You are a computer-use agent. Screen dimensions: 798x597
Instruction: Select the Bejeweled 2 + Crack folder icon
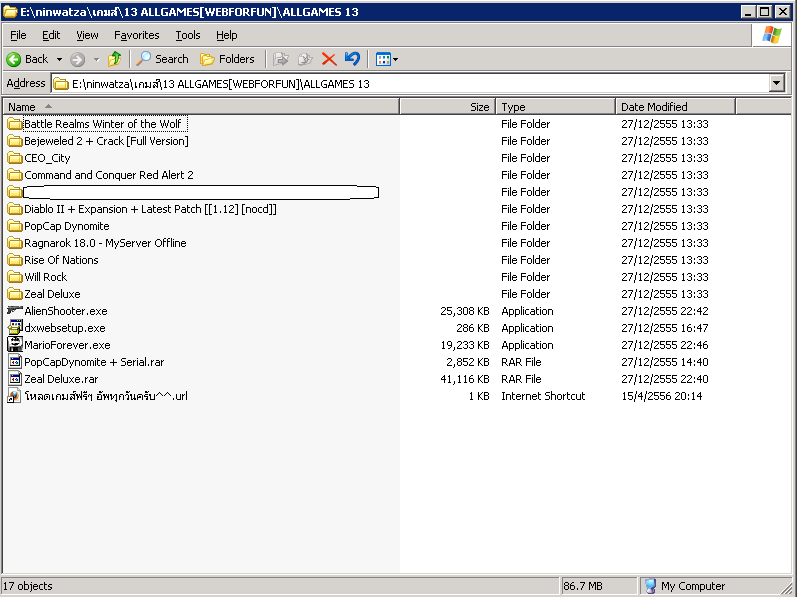15,141
